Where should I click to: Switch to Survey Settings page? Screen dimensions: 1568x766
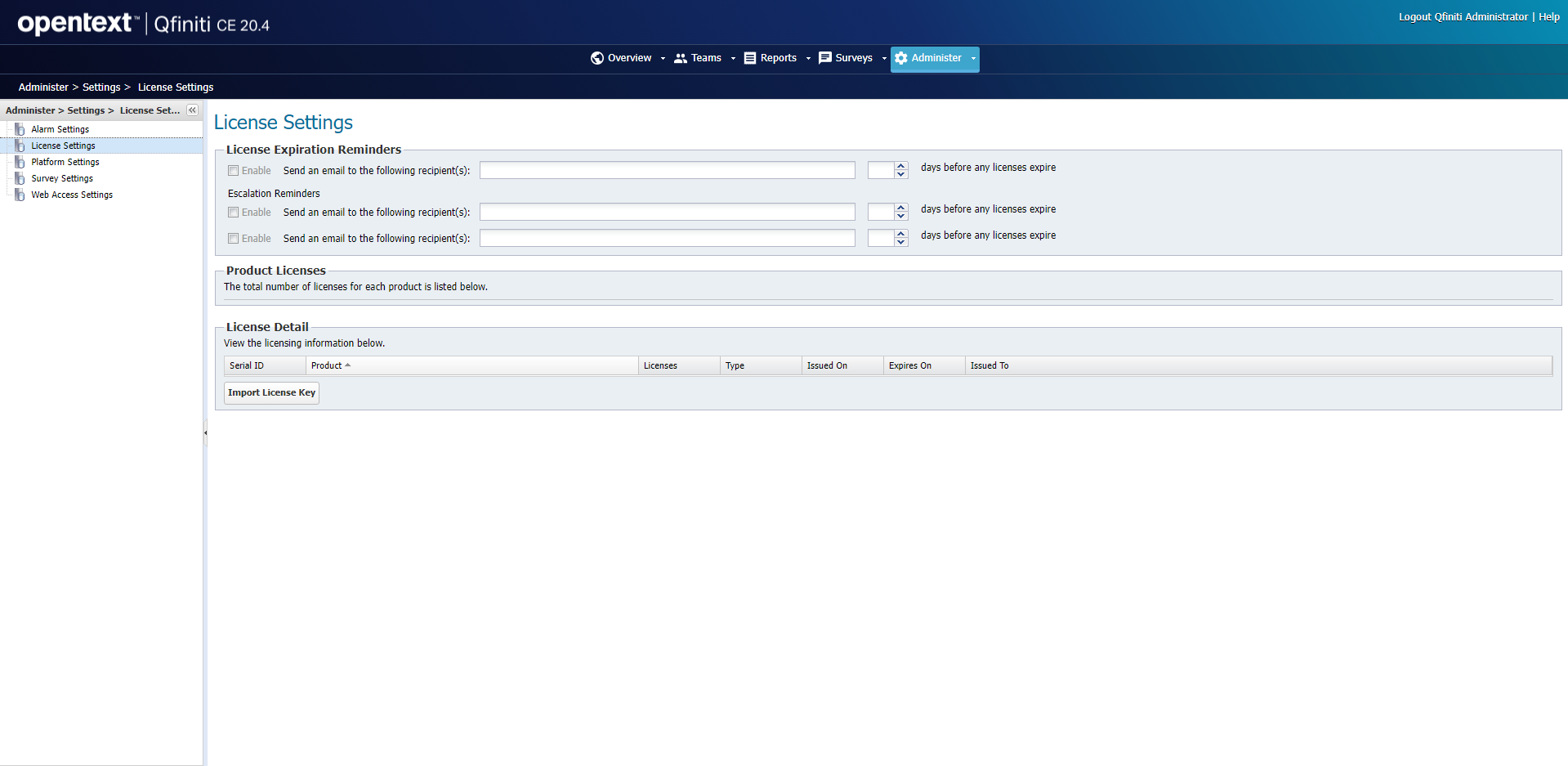coord(61,178)
